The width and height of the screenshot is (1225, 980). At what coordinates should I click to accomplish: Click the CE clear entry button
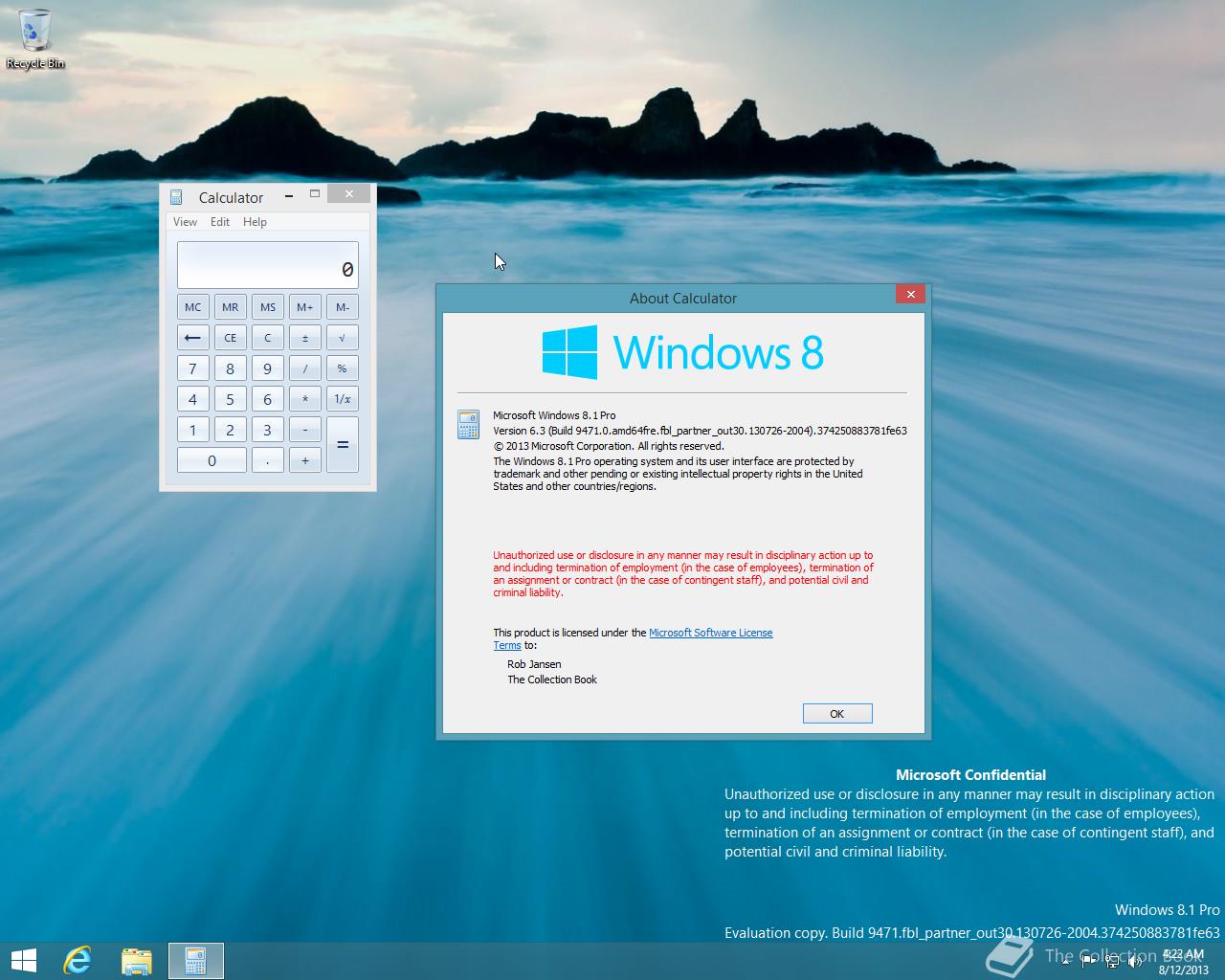click(230, 338)
